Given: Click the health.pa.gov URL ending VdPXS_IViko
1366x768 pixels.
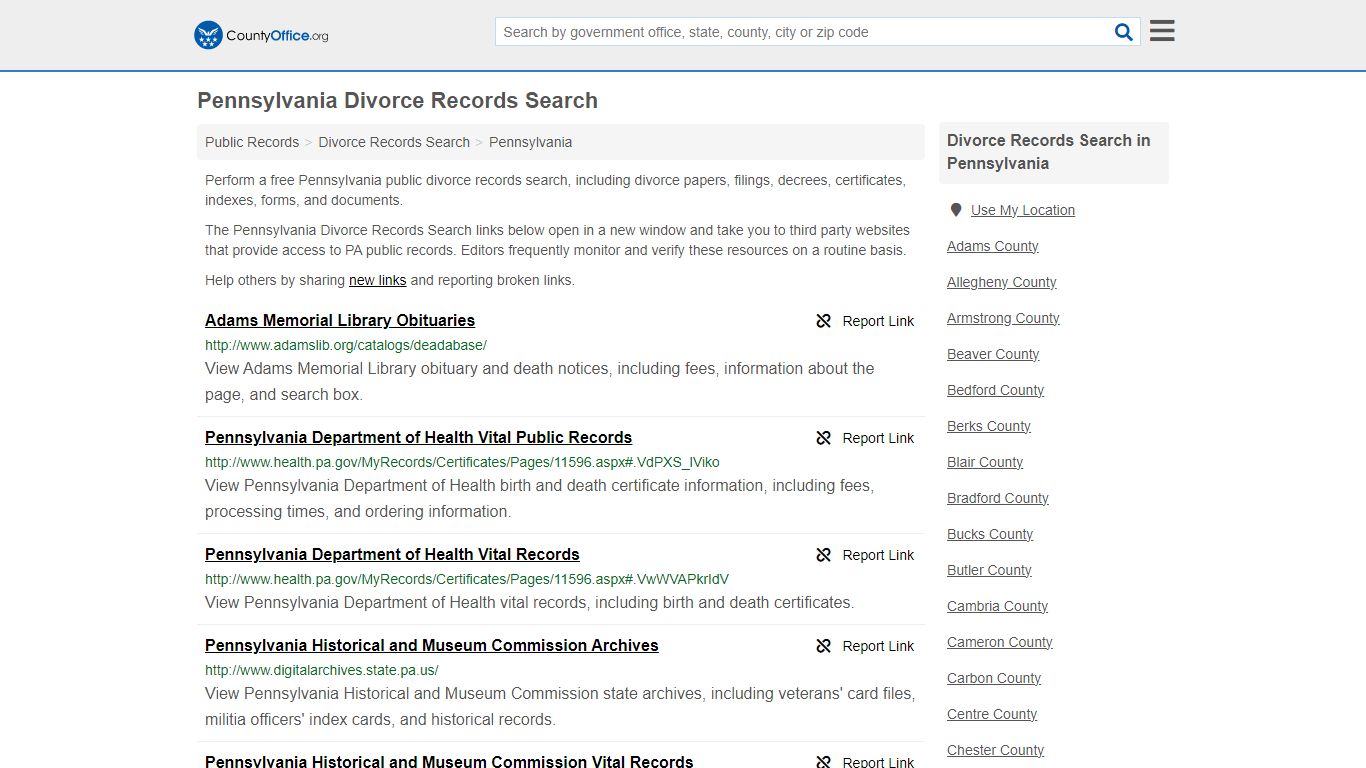Looking at the screenshot, I should (462, 462).
